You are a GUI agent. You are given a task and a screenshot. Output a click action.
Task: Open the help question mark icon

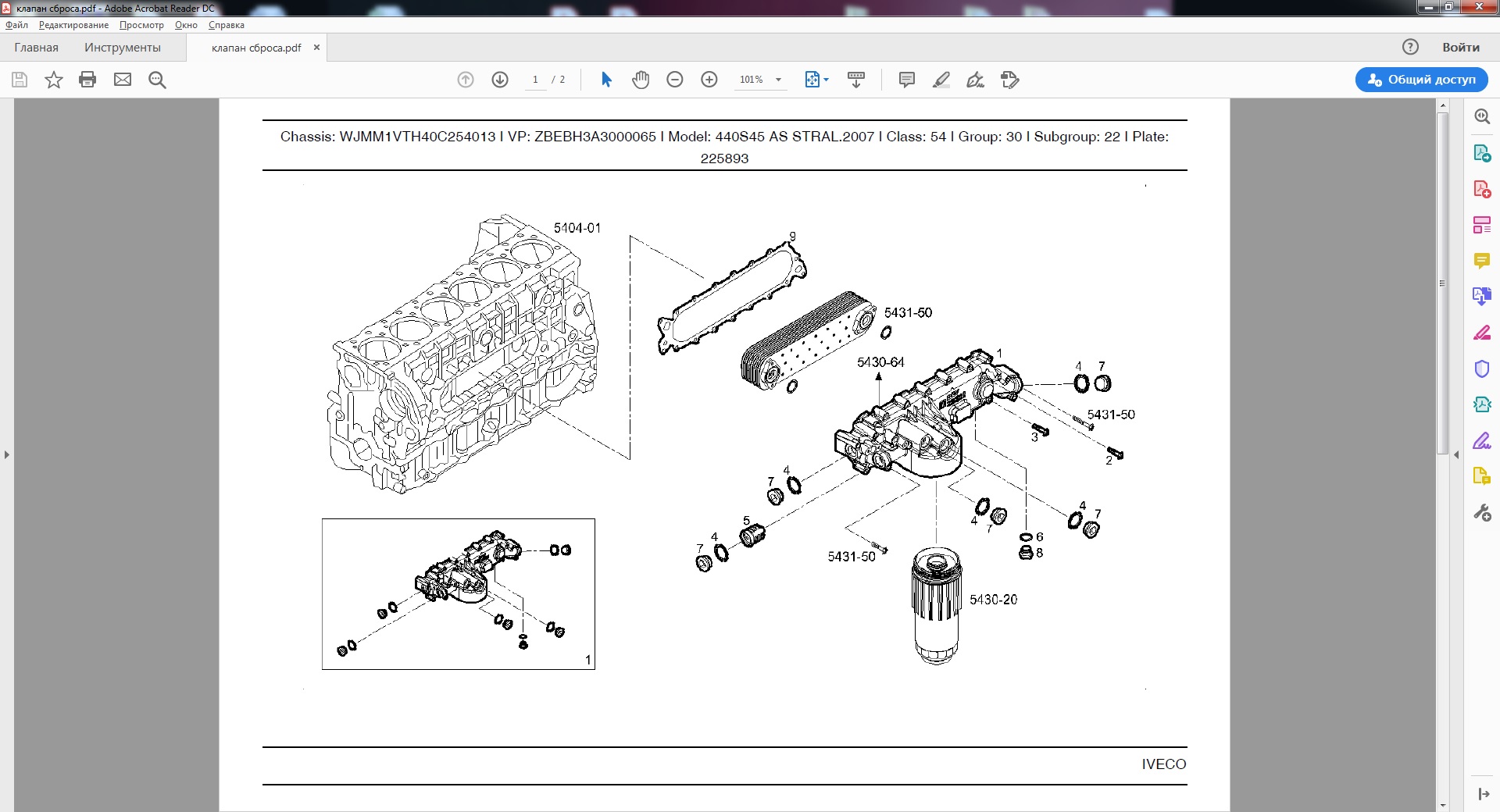(1410, 47)
